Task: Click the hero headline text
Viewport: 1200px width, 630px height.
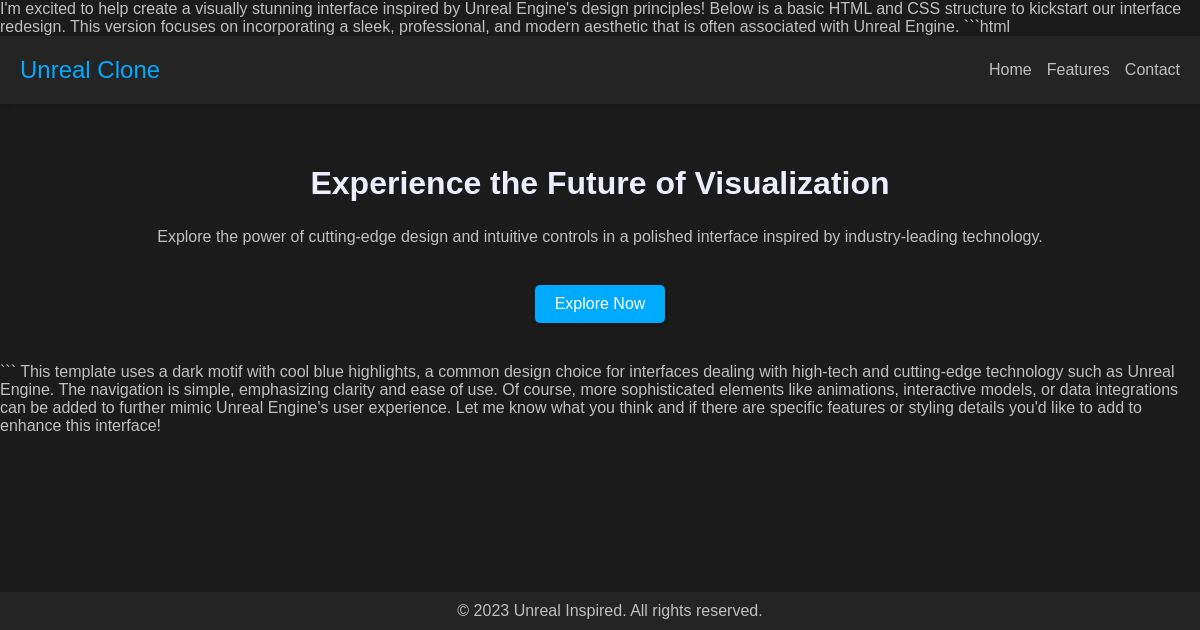Action: point(600,183)
